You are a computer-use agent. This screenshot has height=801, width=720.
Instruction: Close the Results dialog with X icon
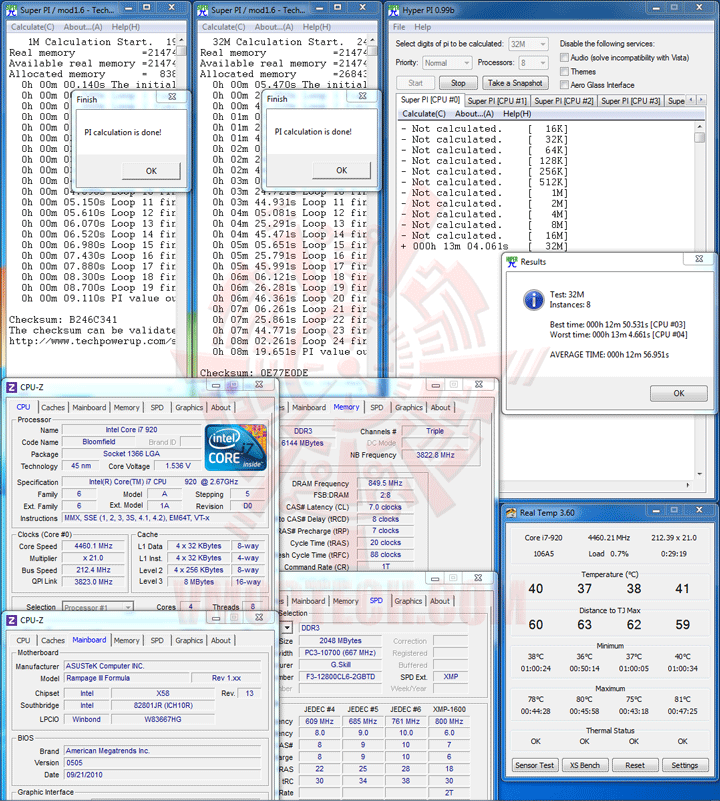click(x=699, y=259)
